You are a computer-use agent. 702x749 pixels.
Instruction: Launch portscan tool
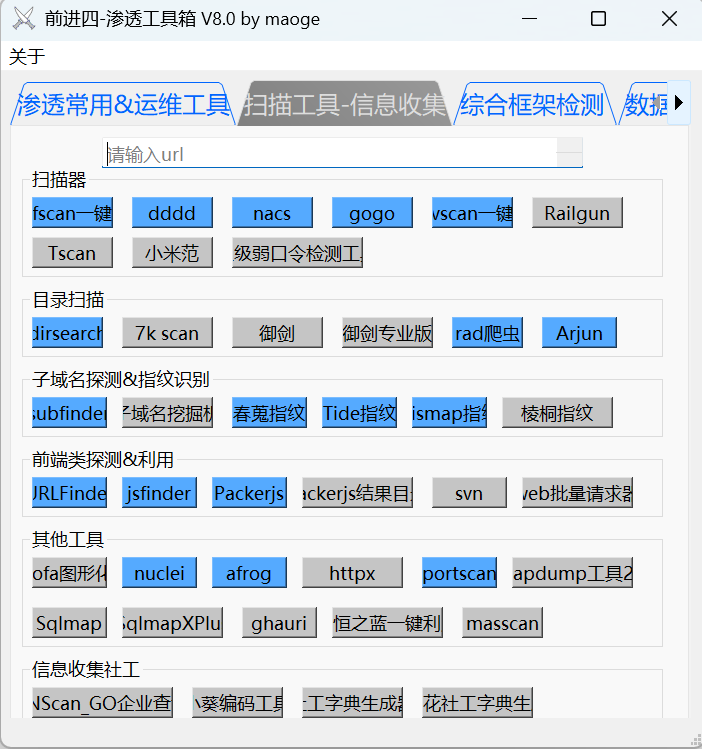(459, 572)
